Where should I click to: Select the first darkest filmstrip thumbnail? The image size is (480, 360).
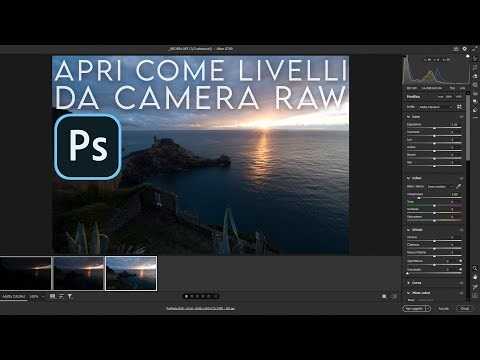26,273
